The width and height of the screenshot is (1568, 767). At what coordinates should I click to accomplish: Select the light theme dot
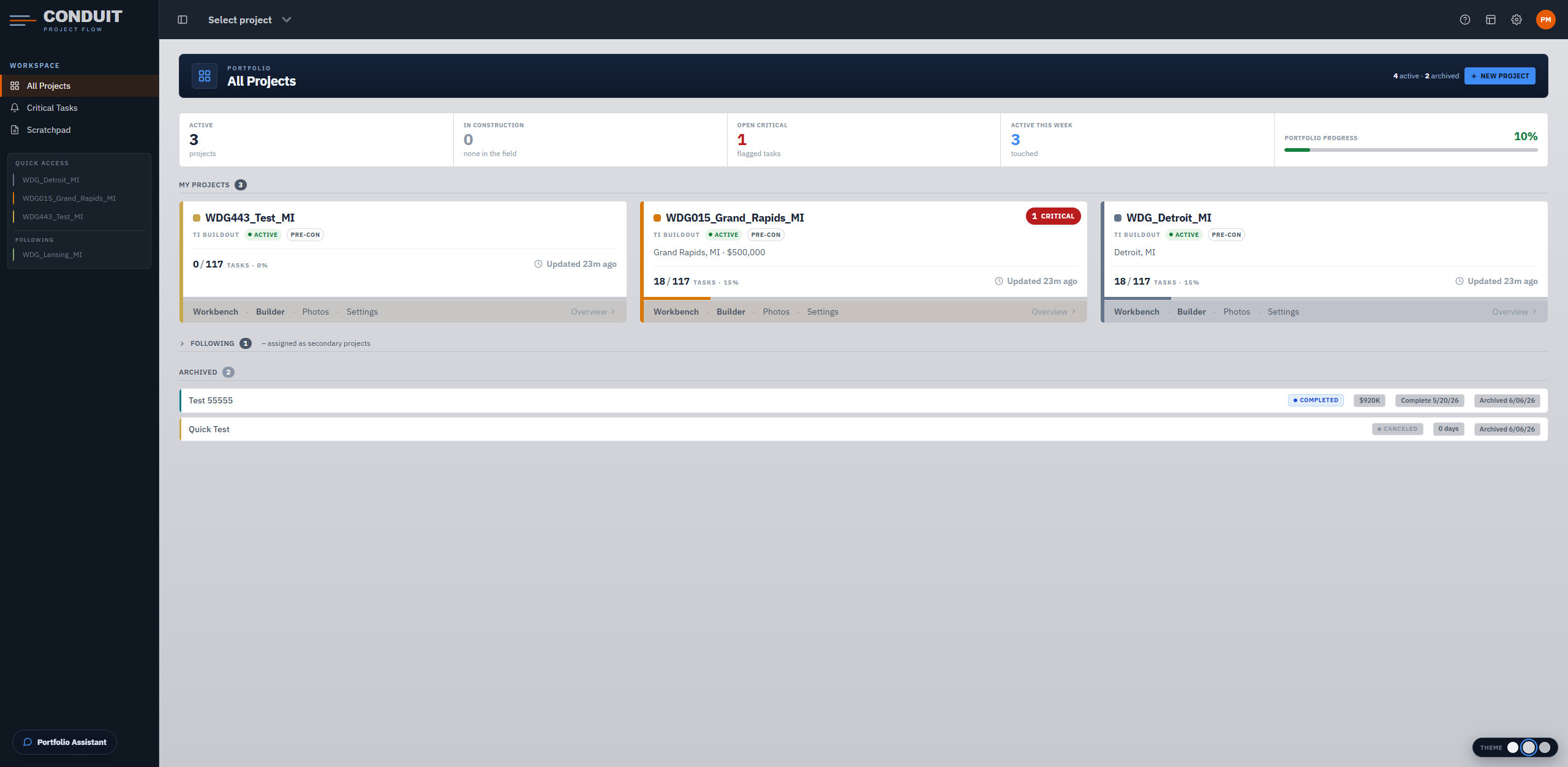click(1513, 747)
